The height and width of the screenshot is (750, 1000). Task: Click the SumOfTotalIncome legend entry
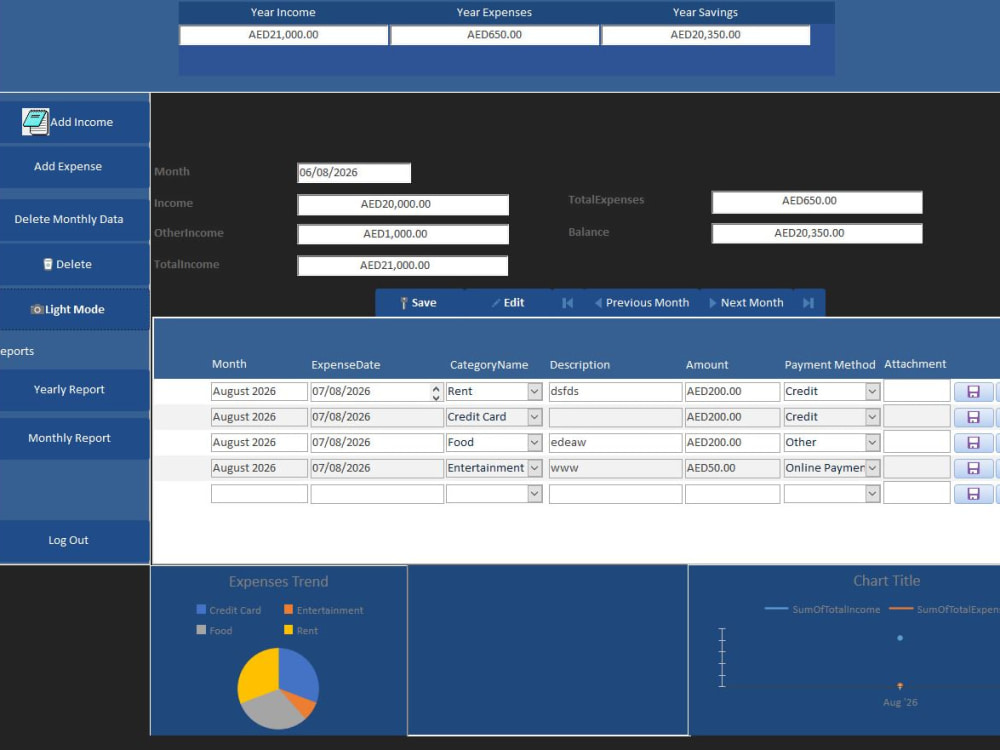(822, 610)
